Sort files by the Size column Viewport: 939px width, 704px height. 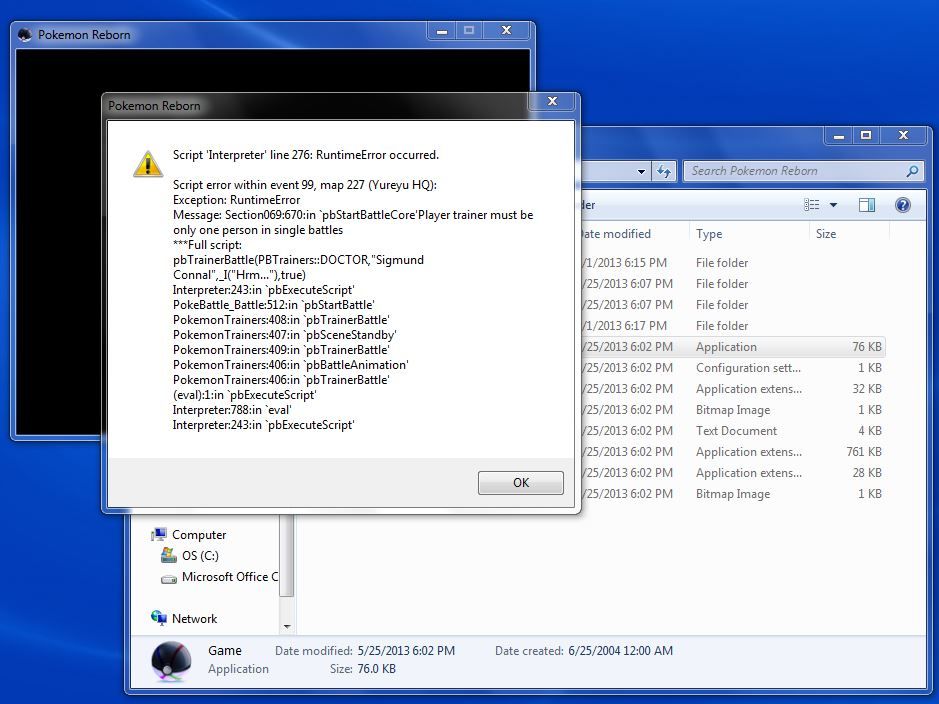826,234
